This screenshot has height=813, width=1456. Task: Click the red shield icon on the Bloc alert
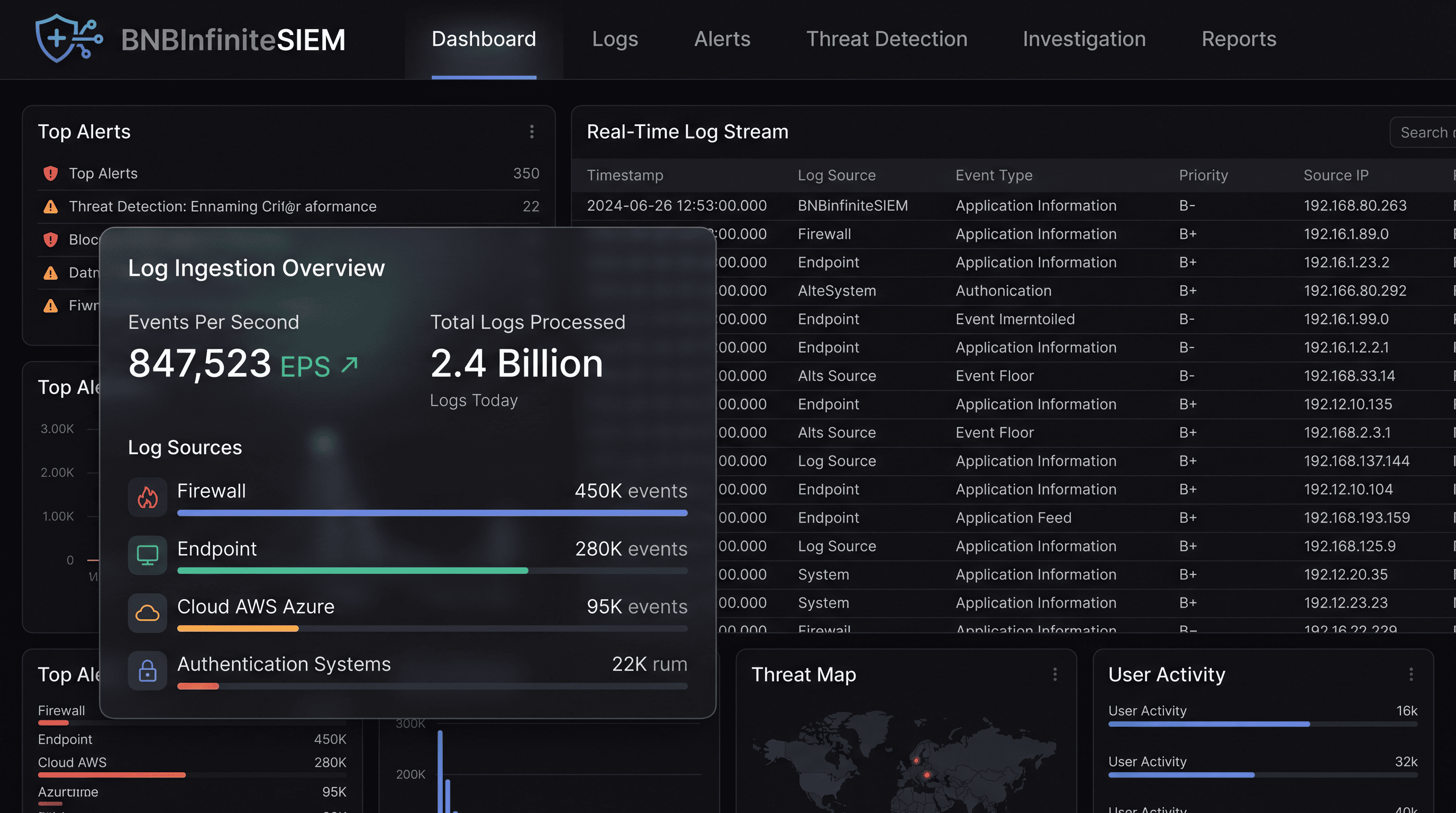click(x=51, y=239)
